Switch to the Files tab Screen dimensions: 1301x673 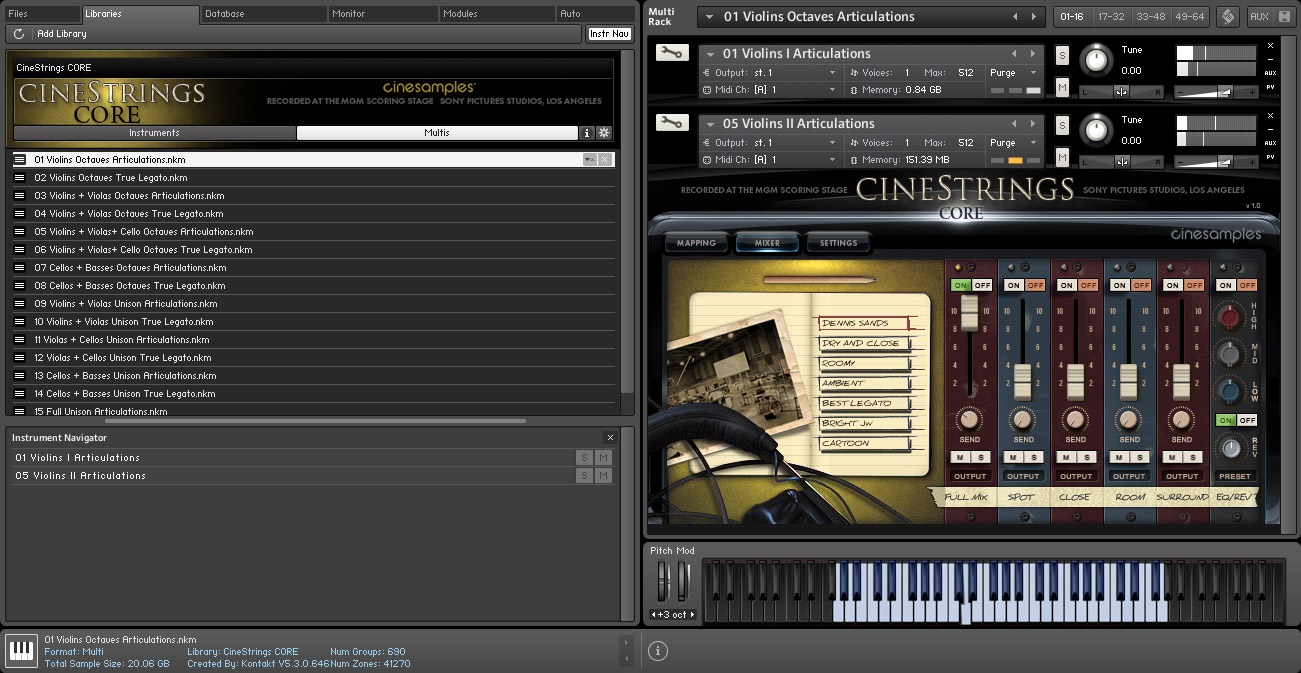pyautogui.click(x=41, y=14)
